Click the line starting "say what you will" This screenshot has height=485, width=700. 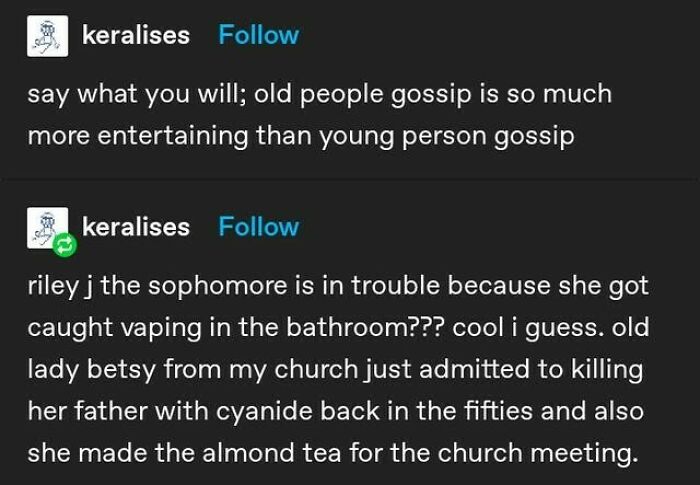tap(320, 95)
